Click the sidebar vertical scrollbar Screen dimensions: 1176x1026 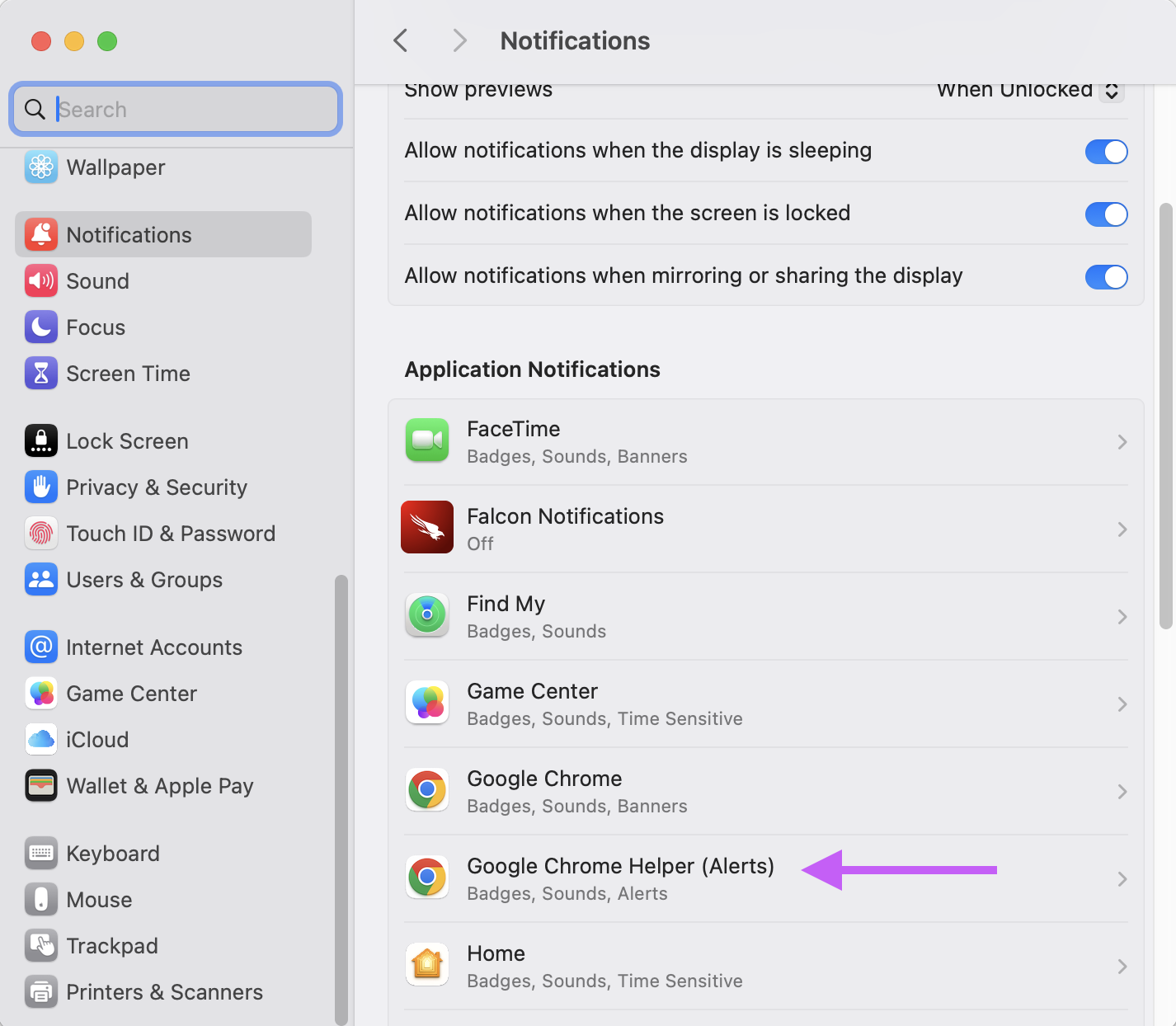coord(341,800)
